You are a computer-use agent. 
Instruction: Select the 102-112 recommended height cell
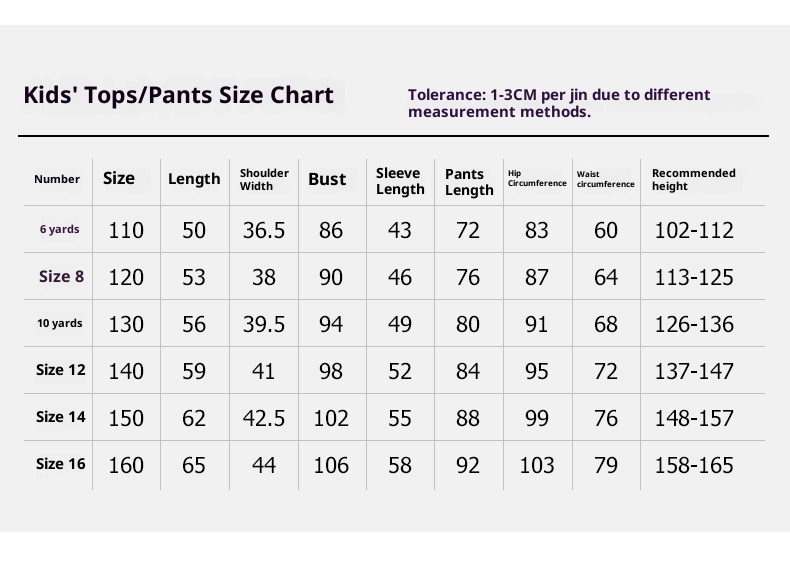click(694, 231)
